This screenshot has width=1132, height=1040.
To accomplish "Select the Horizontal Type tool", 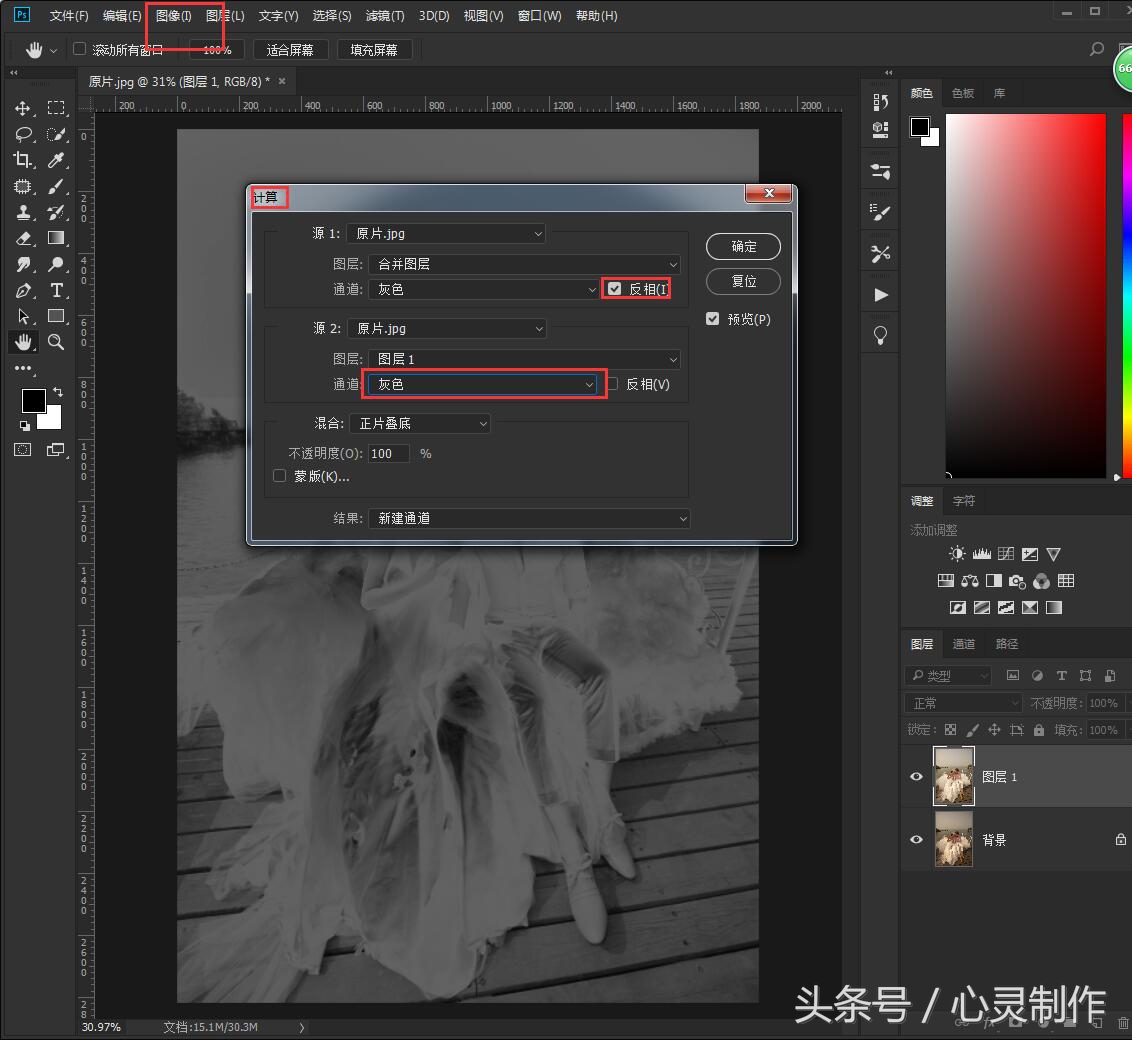I will click(x=56, y=290).
